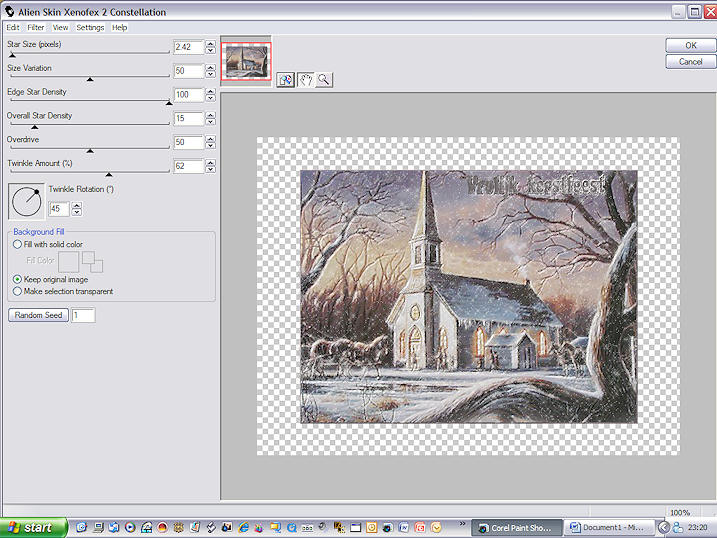Click the Overdrive value field
This screenshot has height=538, width=717.
click(x=189, y=142)
